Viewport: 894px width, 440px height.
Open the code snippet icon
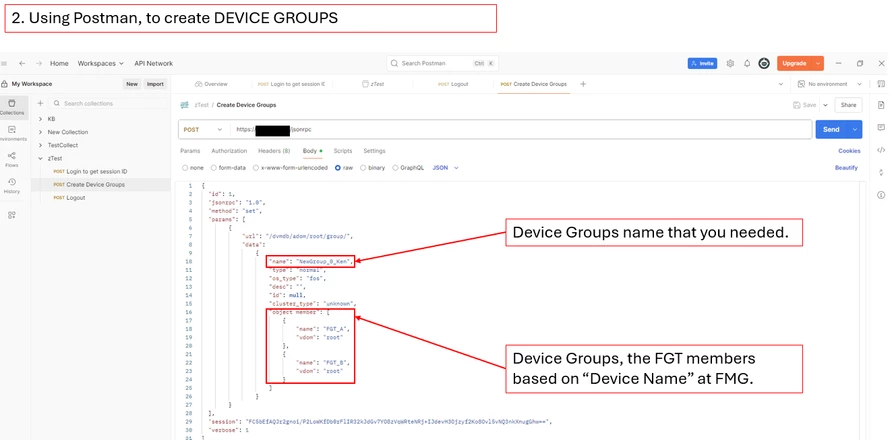(x=881, y=150)
